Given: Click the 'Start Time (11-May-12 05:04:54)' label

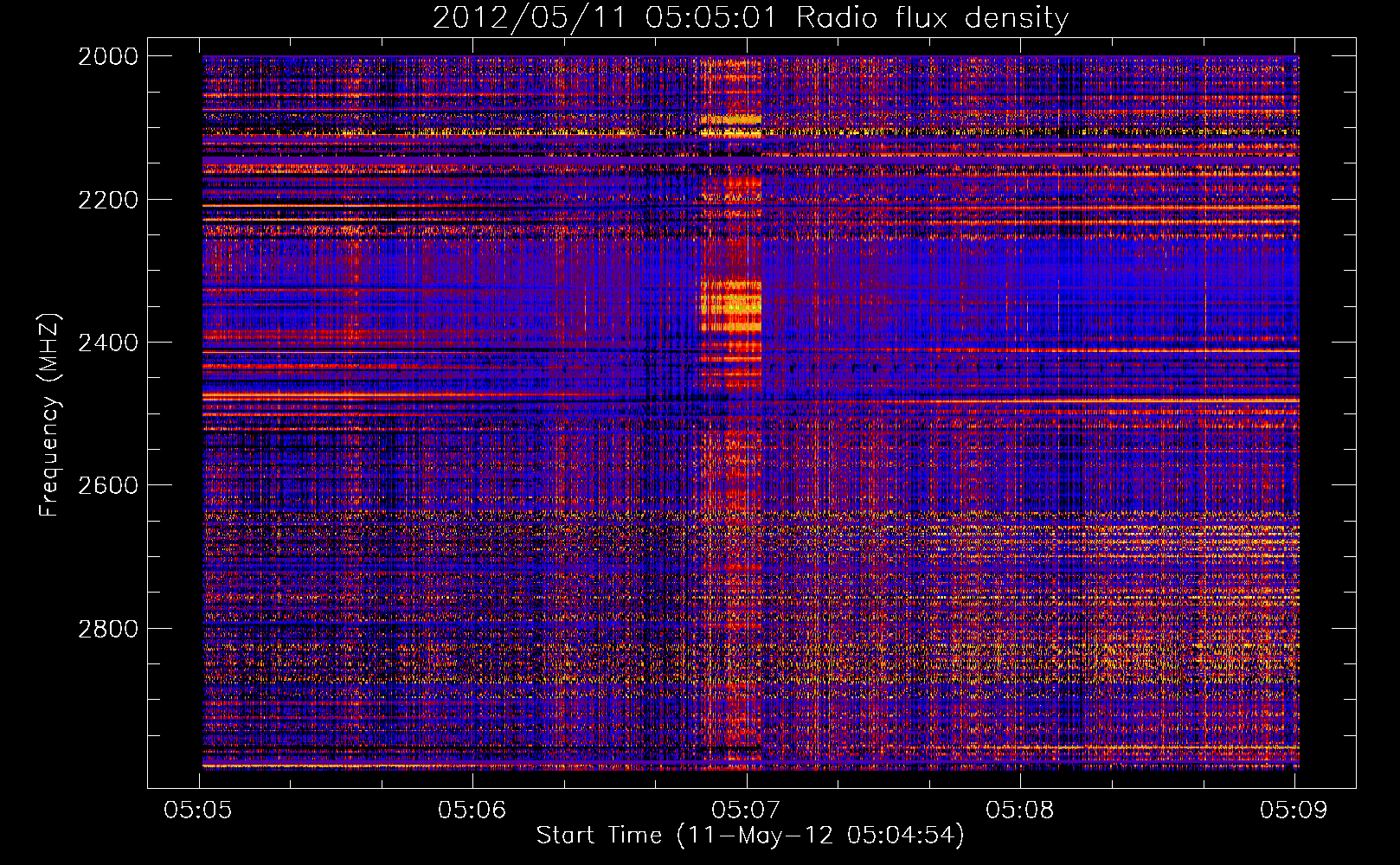Looking at the screenshot, I should [749, 836].
